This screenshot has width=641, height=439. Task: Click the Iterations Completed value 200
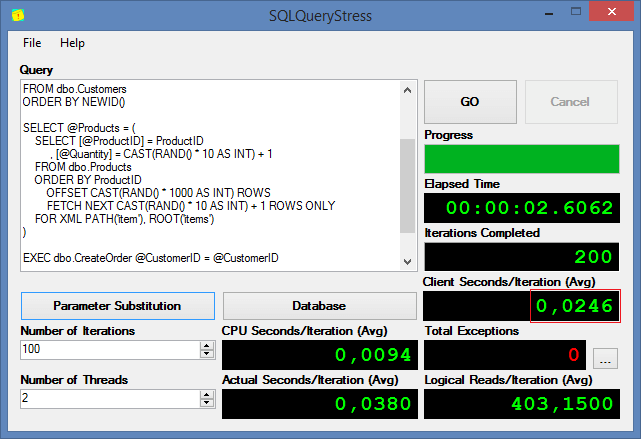(x=593, y=257)
